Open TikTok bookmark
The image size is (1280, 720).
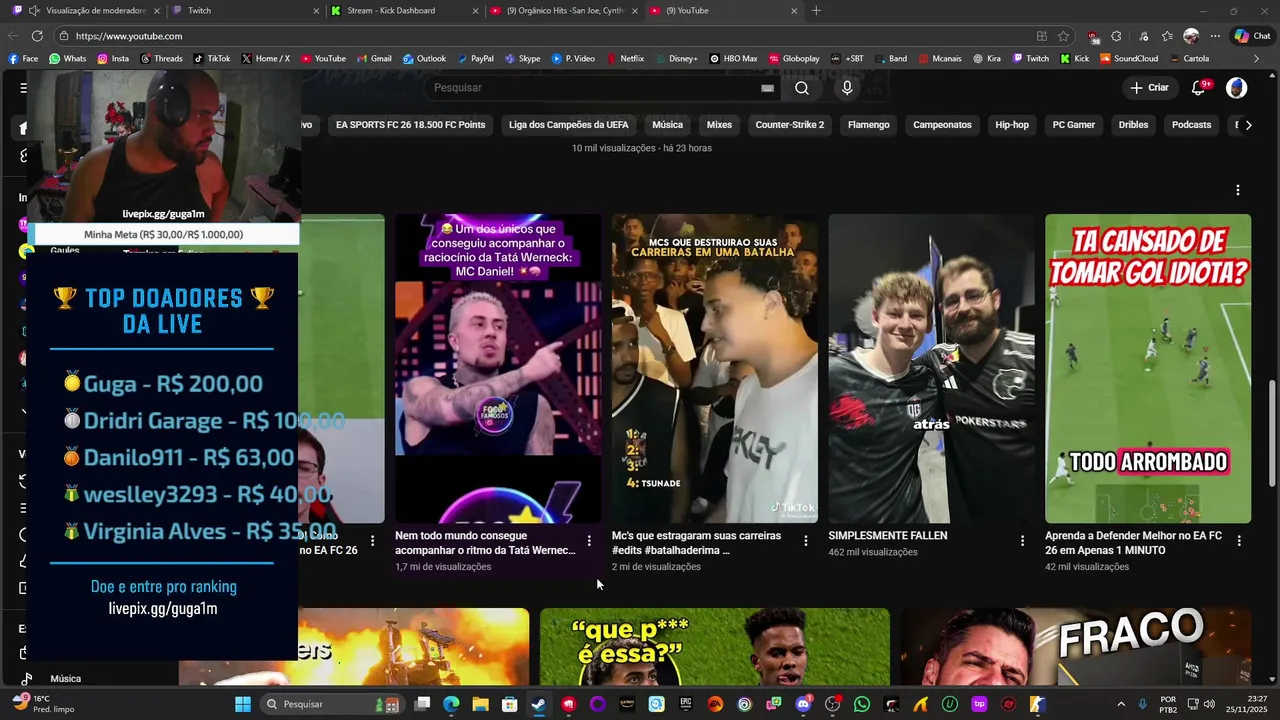212,59
